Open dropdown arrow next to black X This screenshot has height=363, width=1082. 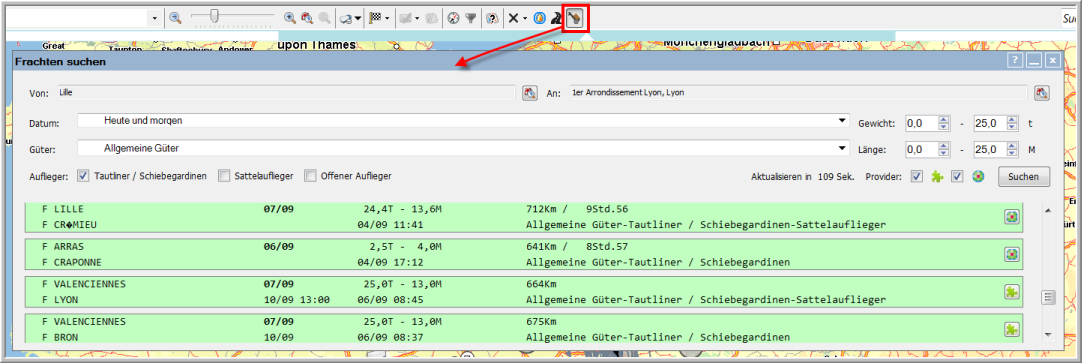point(525,19)
